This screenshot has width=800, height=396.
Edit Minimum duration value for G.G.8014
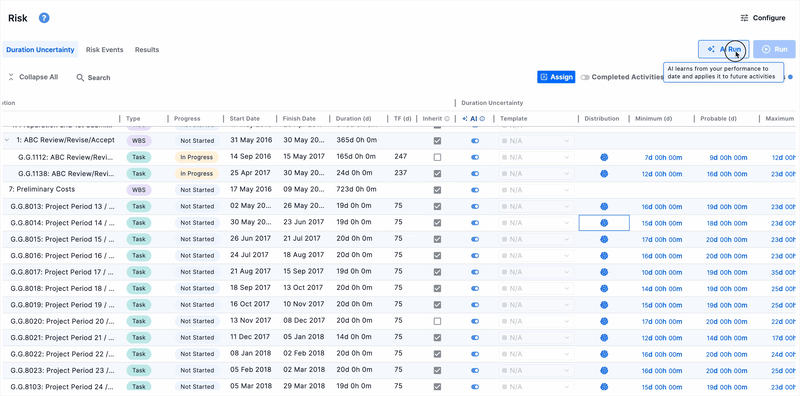pos(662,223)
